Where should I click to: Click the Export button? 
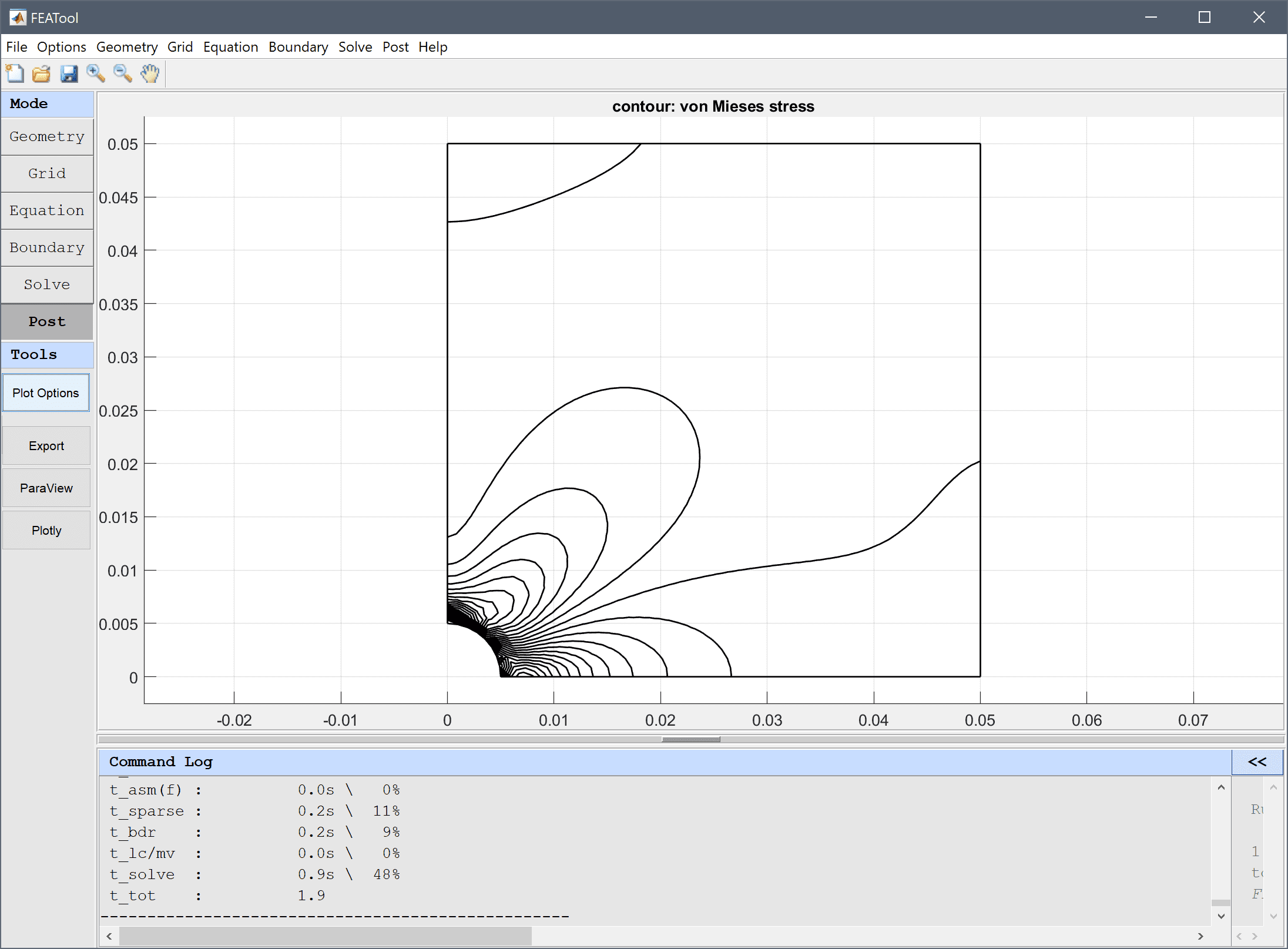[46, 445]
